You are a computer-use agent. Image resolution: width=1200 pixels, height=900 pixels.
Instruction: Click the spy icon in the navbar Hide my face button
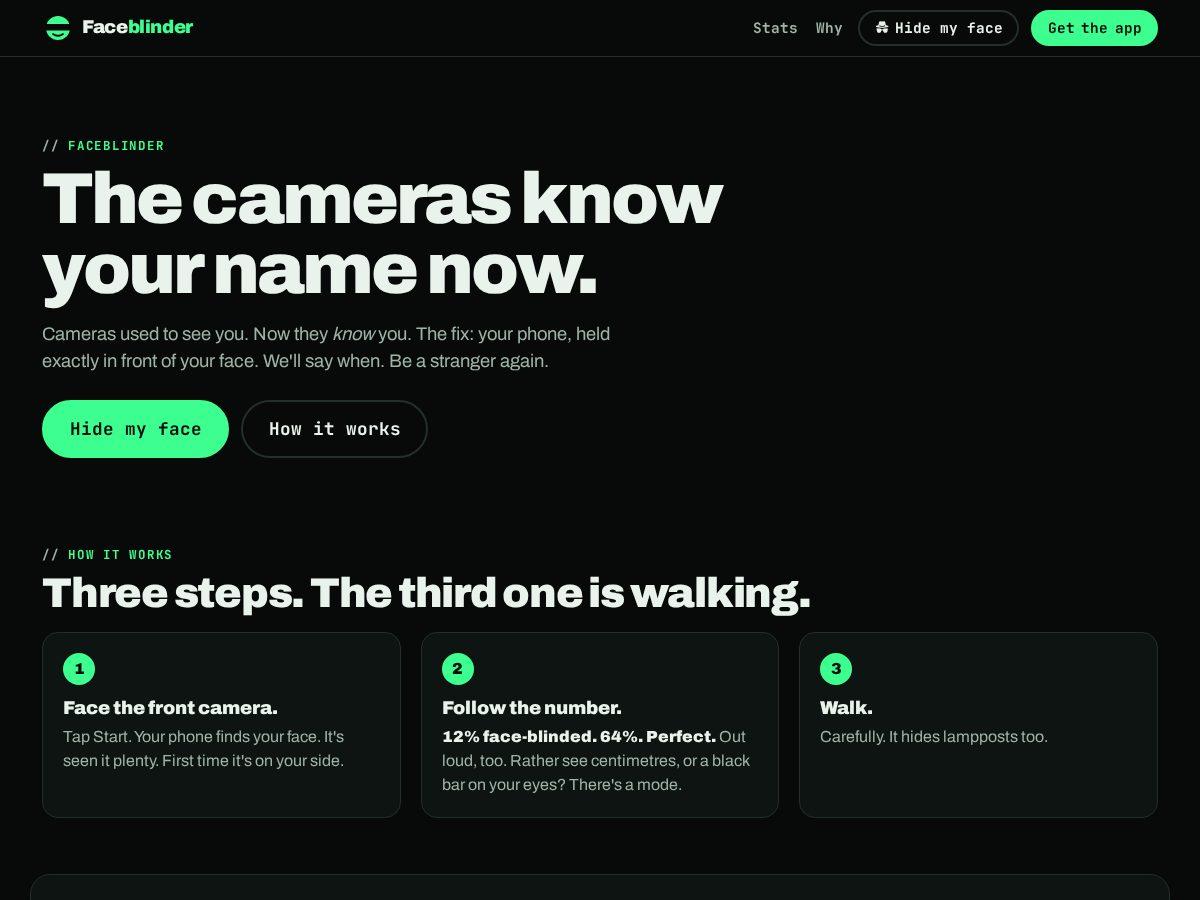click(x=882, y=28)
